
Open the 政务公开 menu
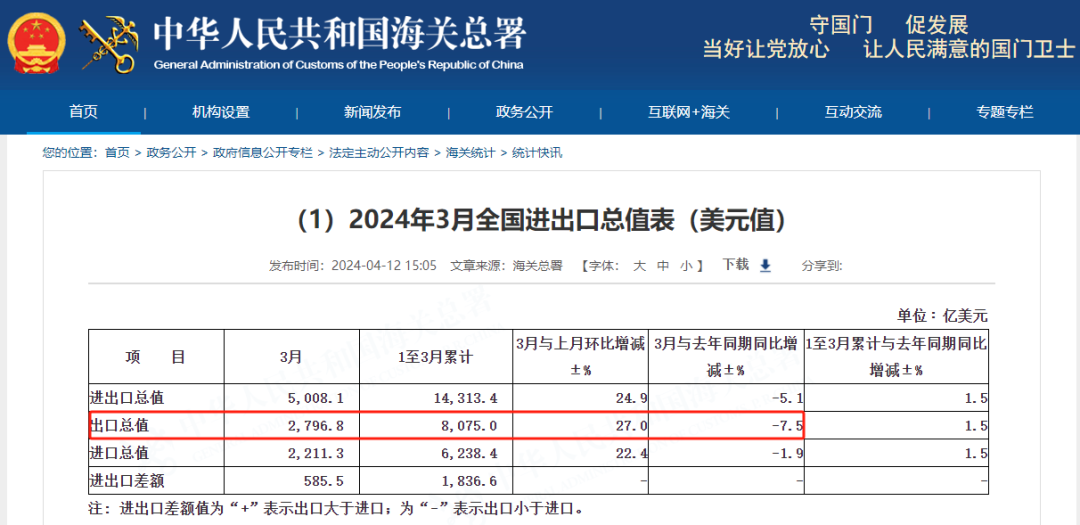tap(524, 112)
